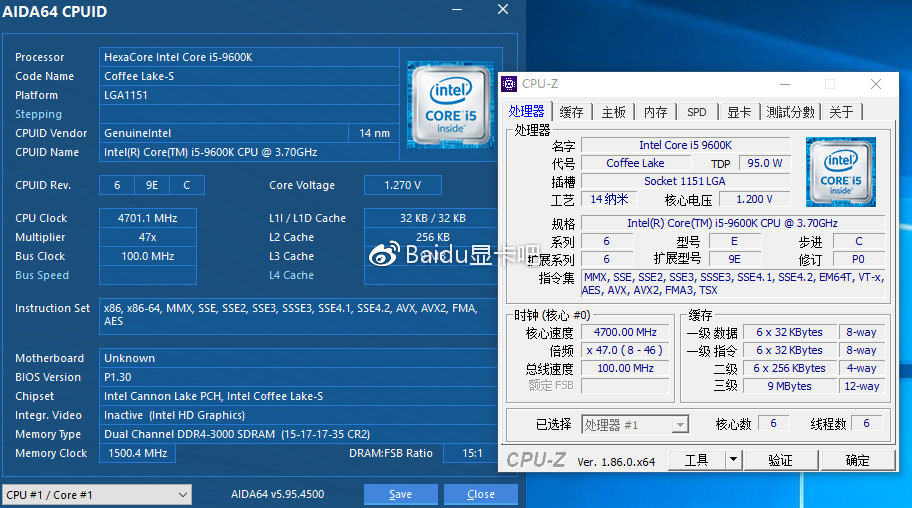Click the Bus Clock value 100.0 MHz in AIDA64

pos(148,256)
